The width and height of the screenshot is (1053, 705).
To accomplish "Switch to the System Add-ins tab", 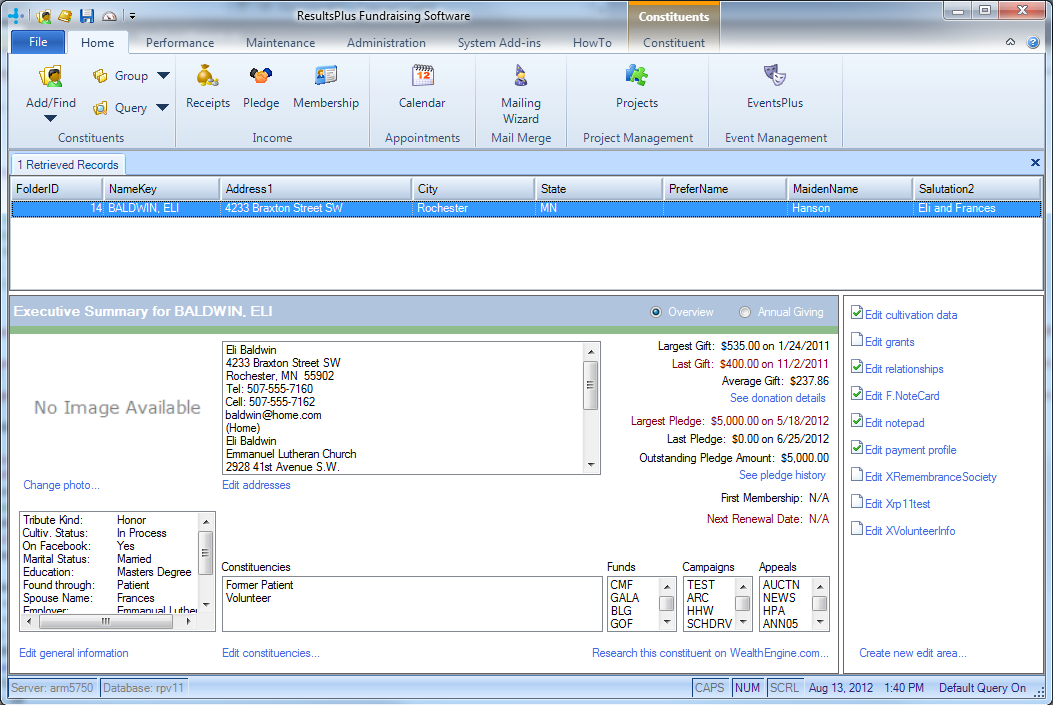I will [x=499, y=42].
